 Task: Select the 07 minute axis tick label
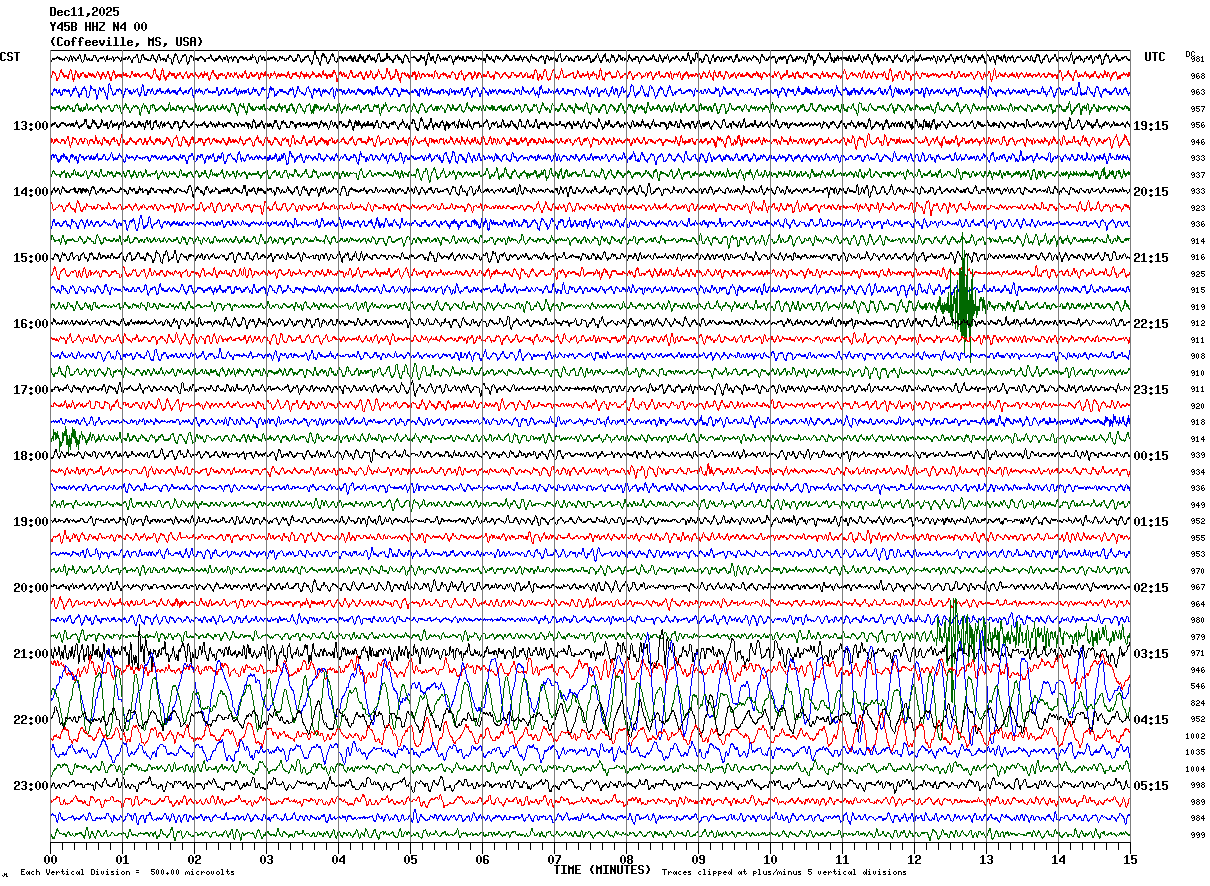[x=554, y=859]
